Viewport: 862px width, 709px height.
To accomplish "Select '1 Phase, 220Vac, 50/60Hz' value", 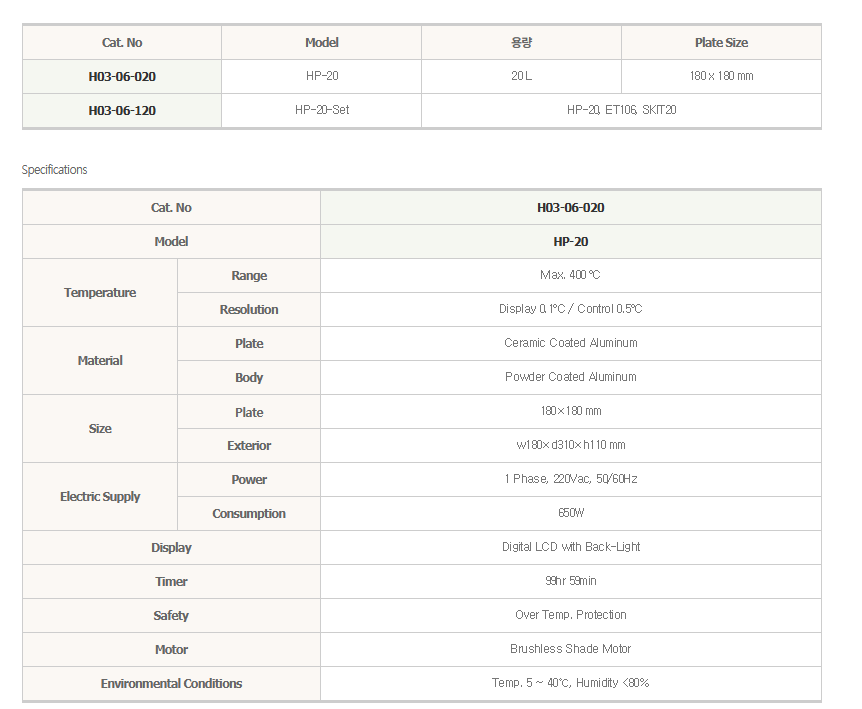I will coord(571,479).
